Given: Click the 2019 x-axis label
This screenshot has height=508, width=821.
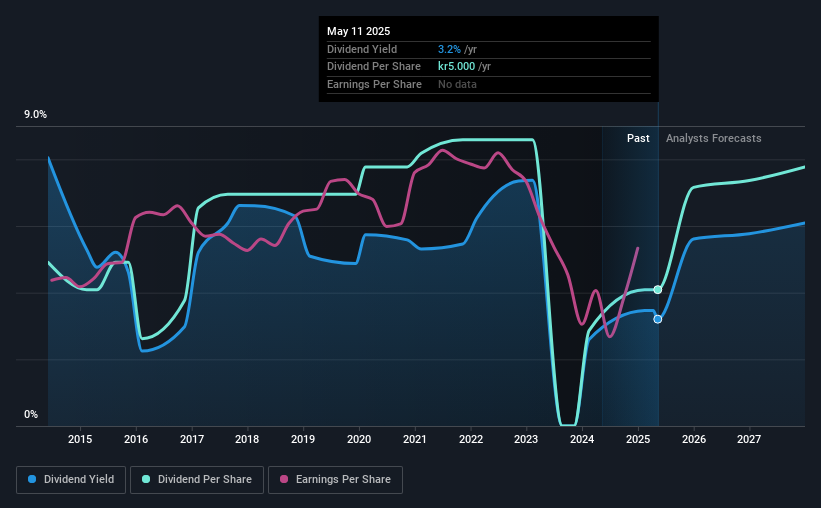Looking at the screenshot, I should coord(303,439).
